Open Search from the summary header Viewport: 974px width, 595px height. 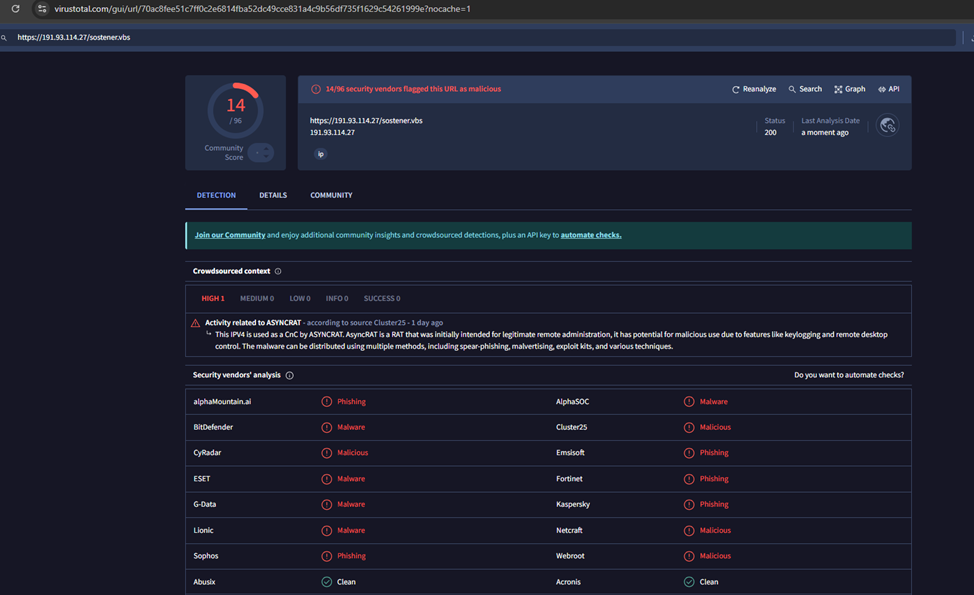pyautogui.click(x=805, y=89)
